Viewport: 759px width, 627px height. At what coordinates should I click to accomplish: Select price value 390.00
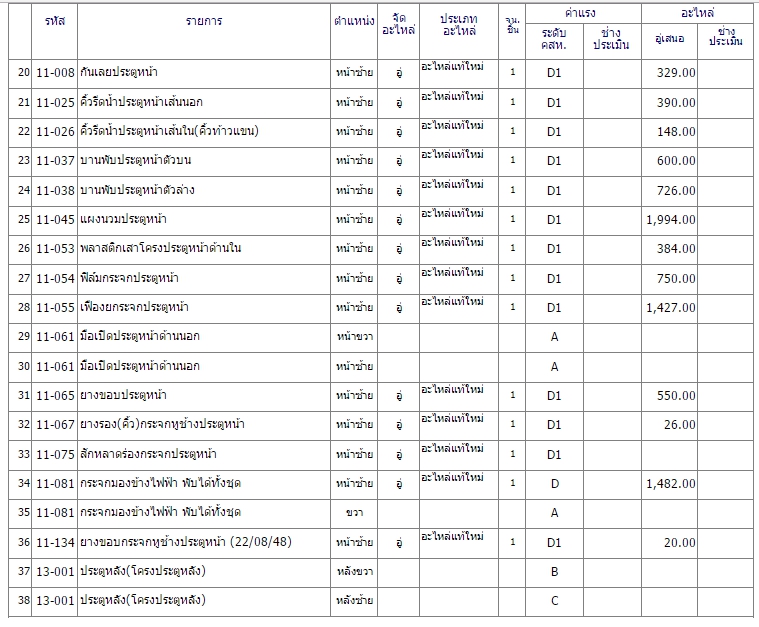click(676, 103)
